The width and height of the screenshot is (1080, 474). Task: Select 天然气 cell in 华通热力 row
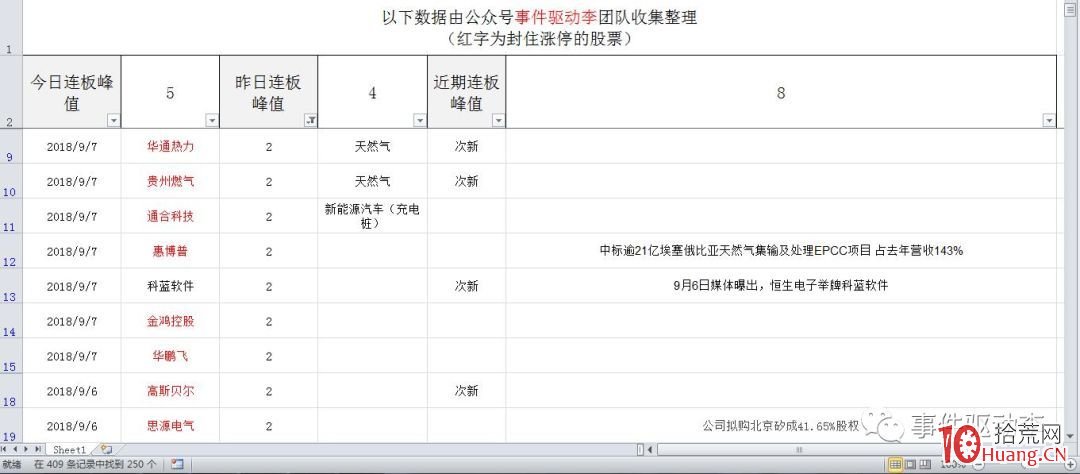tap(372, 146)
